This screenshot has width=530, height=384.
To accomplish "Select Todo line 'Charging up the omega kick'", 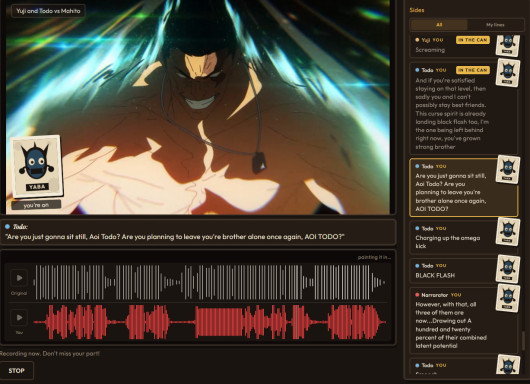I will pyautogui.click(x=463, y=237).
